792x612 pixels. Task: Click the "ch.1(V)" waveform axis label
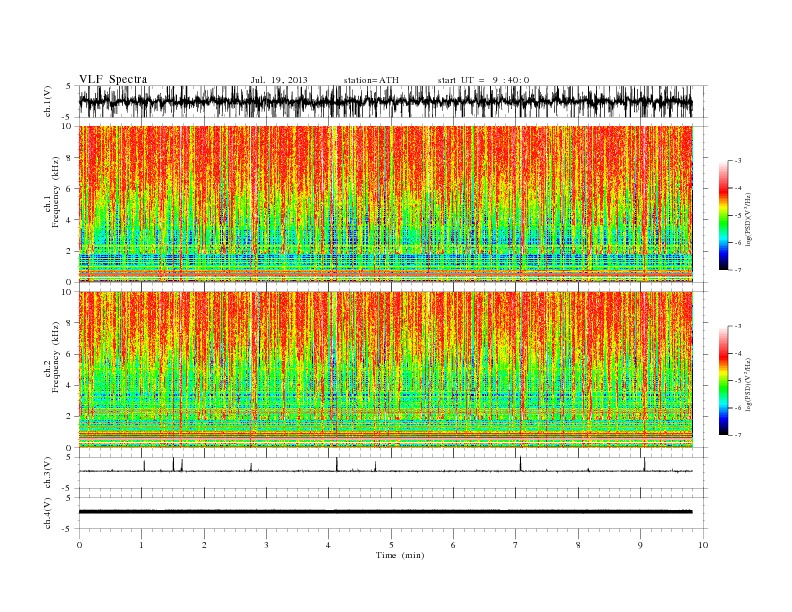[47, 101]
